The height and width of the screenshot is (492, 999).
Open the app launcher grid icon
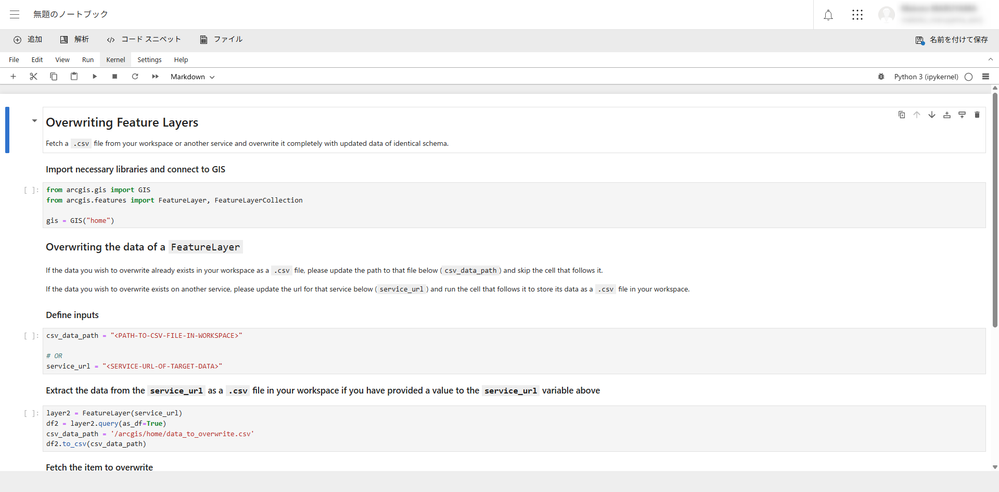tap(858, 15)
